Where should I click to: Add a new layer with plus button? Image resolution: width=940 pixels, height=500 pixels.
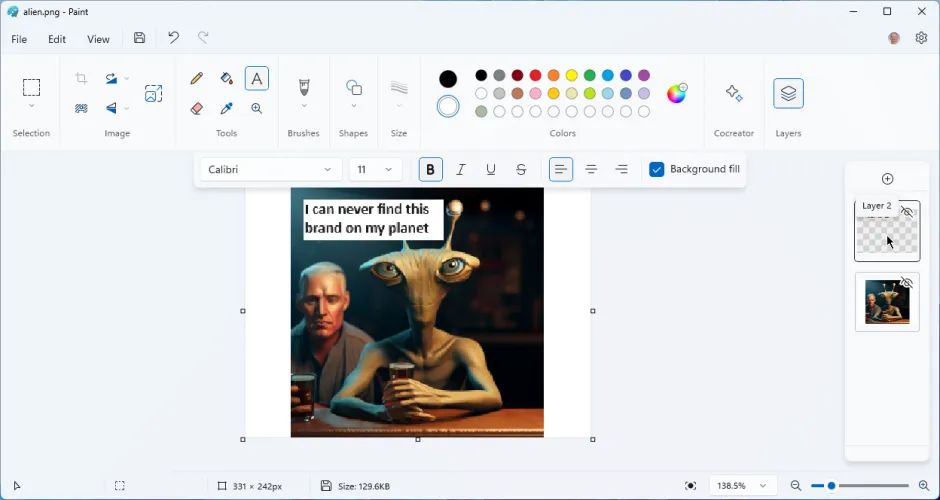(x=887, y=179)
